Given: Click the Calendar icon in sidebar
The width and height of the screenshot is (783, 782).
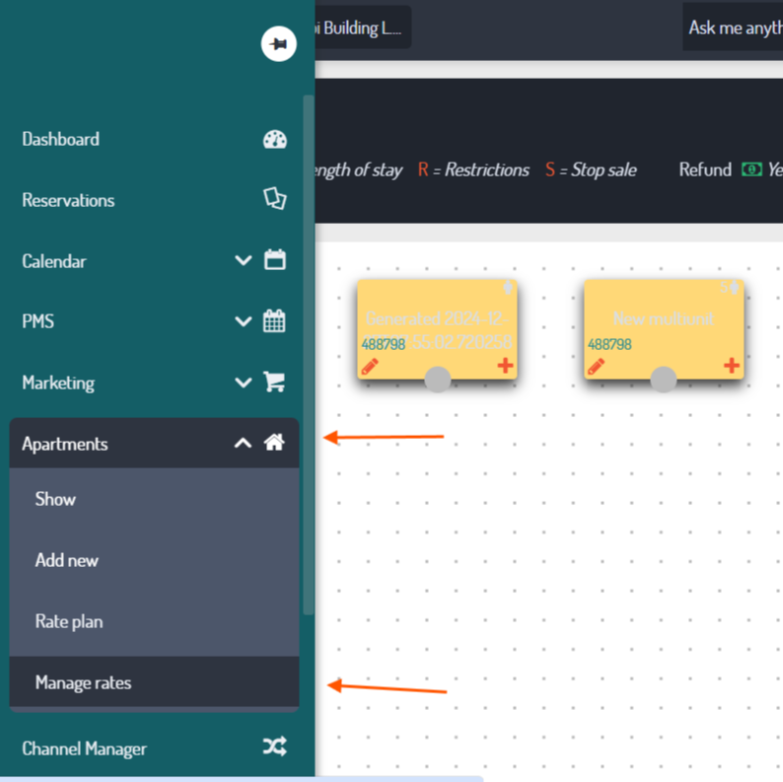Looking at the screenshot, I should [x=275, y=260].
